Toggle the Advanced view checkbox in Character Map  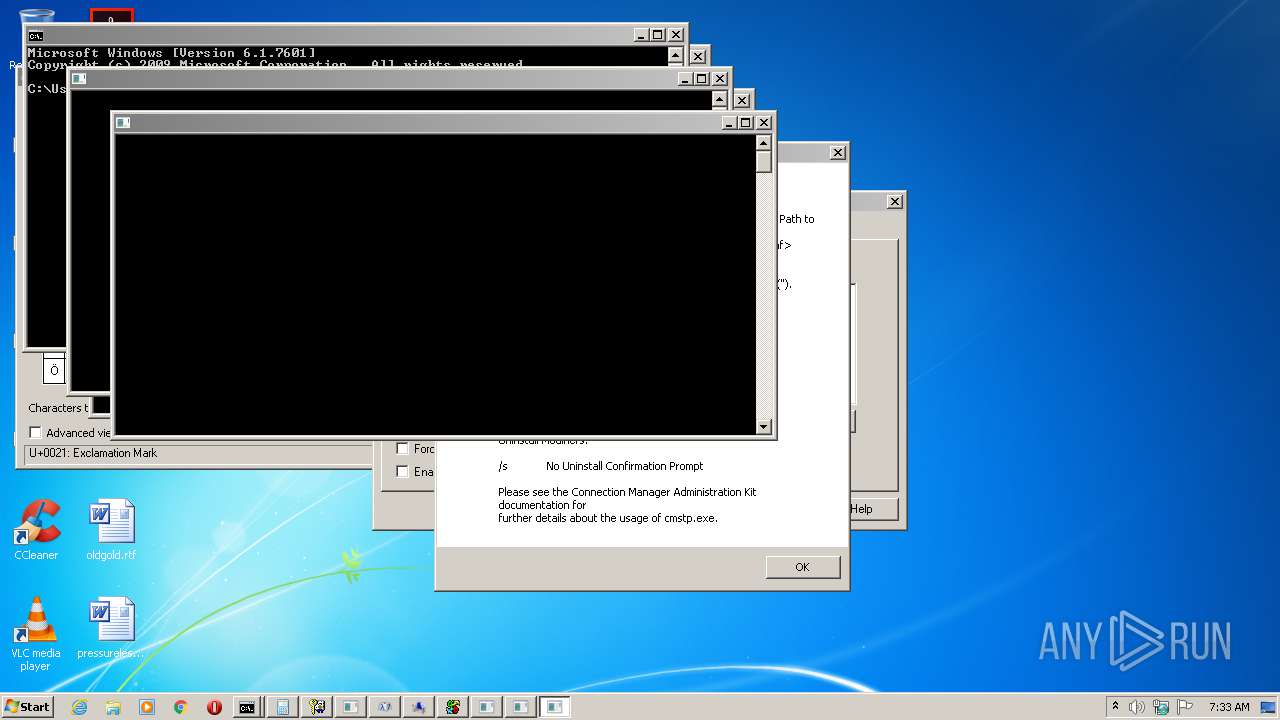tap(36, 433)
